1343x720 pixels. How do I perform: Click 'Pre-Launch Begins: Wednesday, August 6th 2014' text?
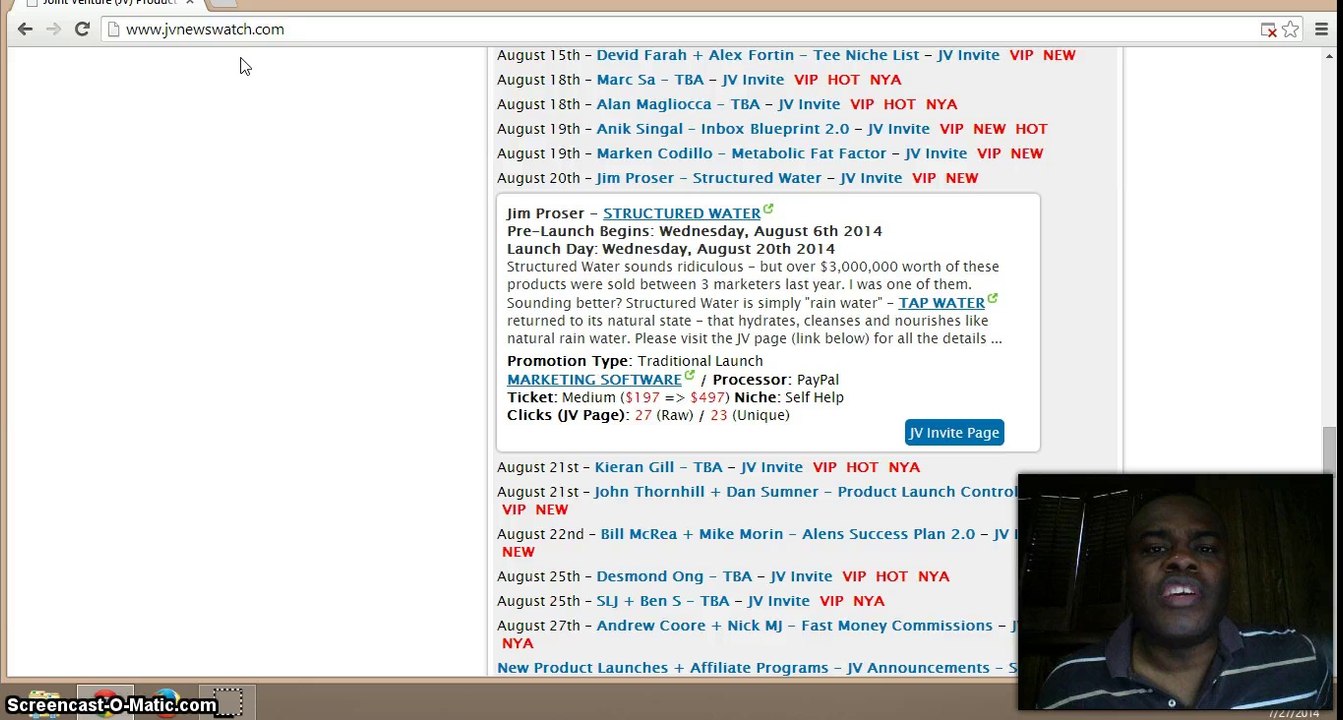tap(695, 231)
